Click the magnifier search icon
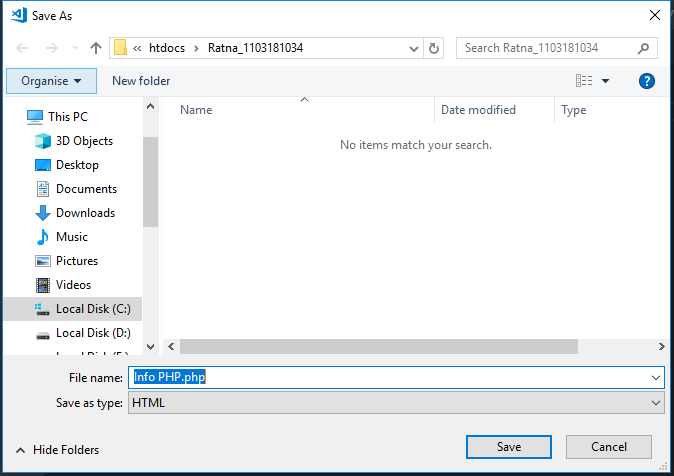Image resolution: width=674 pixels, height=476 pixels. point(643,48)
